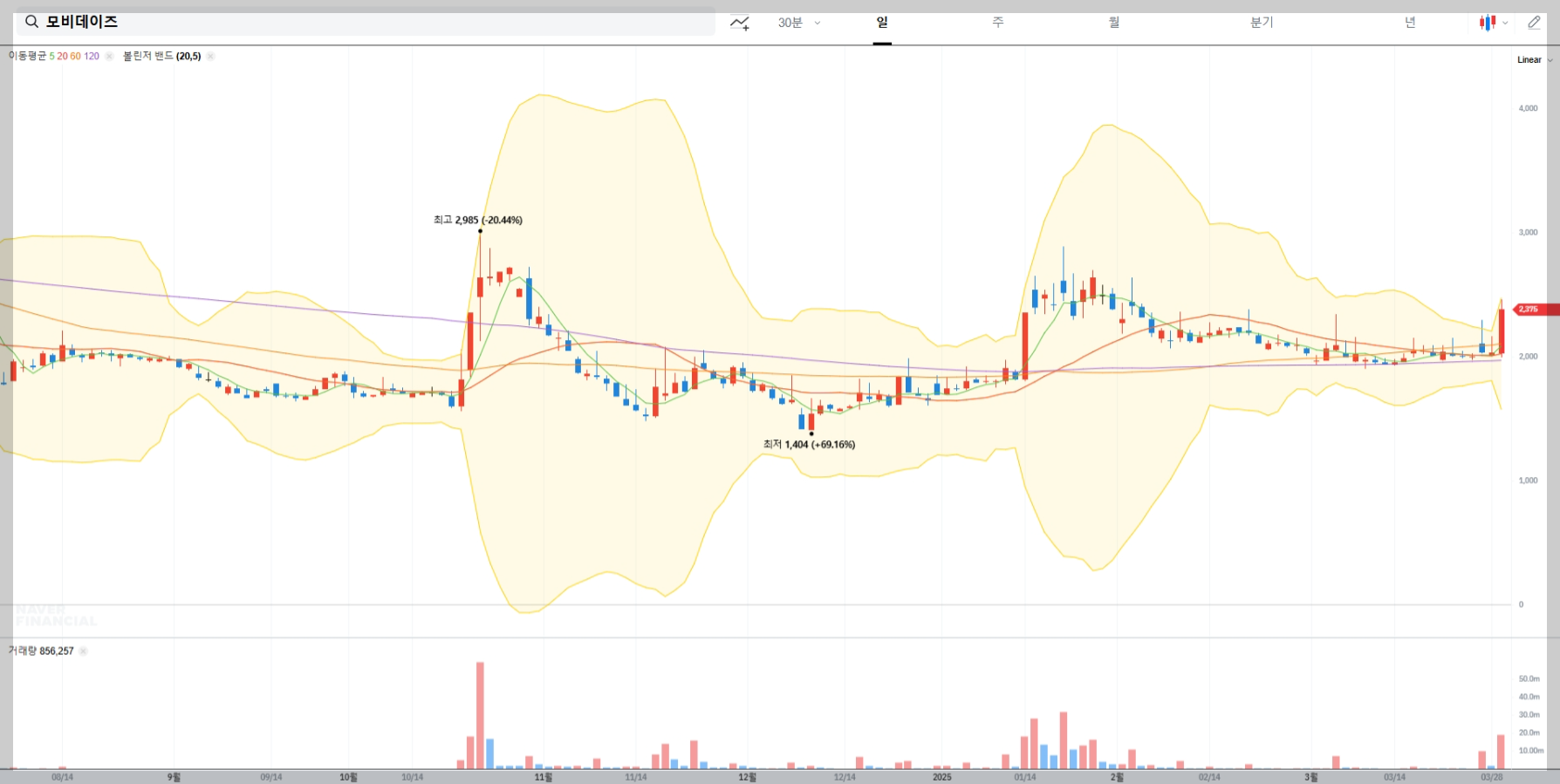Click the 50.0m volume axis label
The image size is (1560, 784).
[x=1529, y=678]
